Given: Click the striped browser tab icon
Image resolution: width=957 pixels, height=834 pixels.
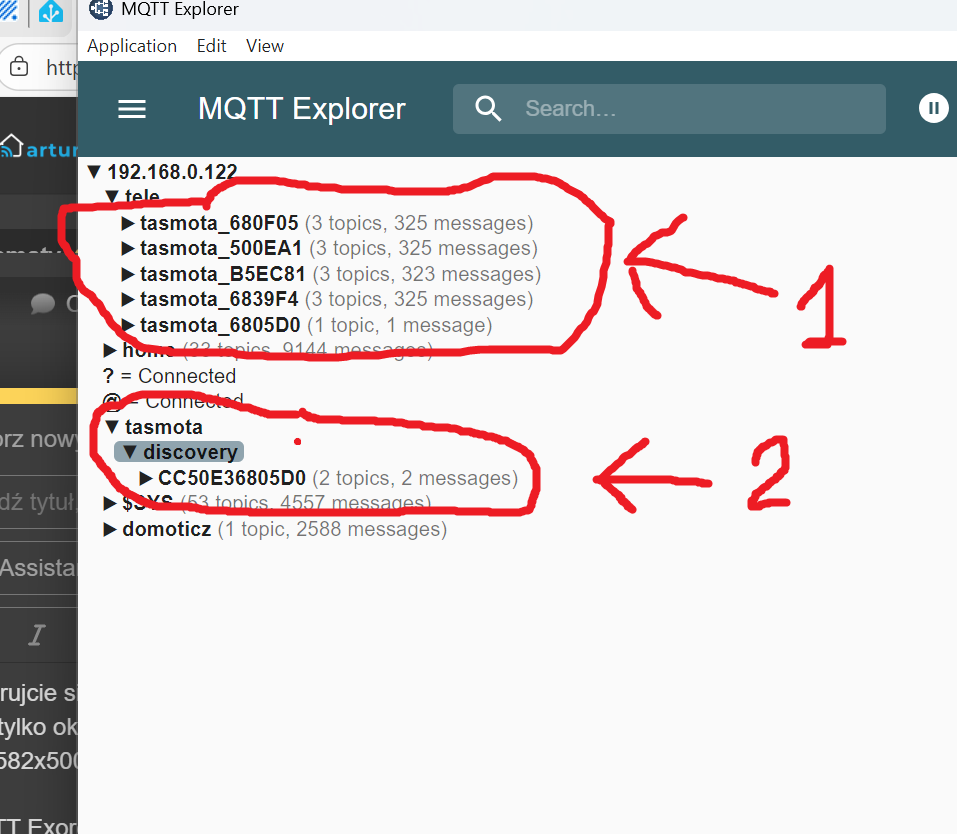Looking at the screenshot, I should [9, 10].
